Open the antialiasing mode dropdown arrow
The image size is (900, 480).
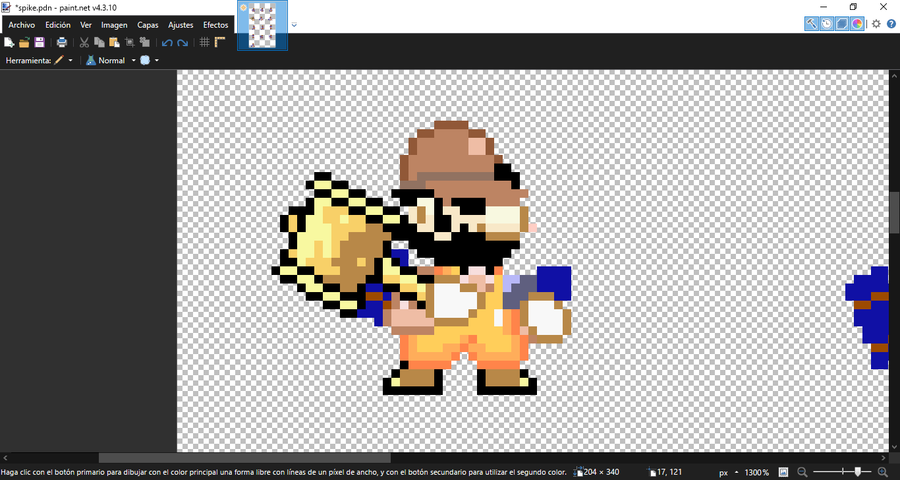(x=157, y=60)
